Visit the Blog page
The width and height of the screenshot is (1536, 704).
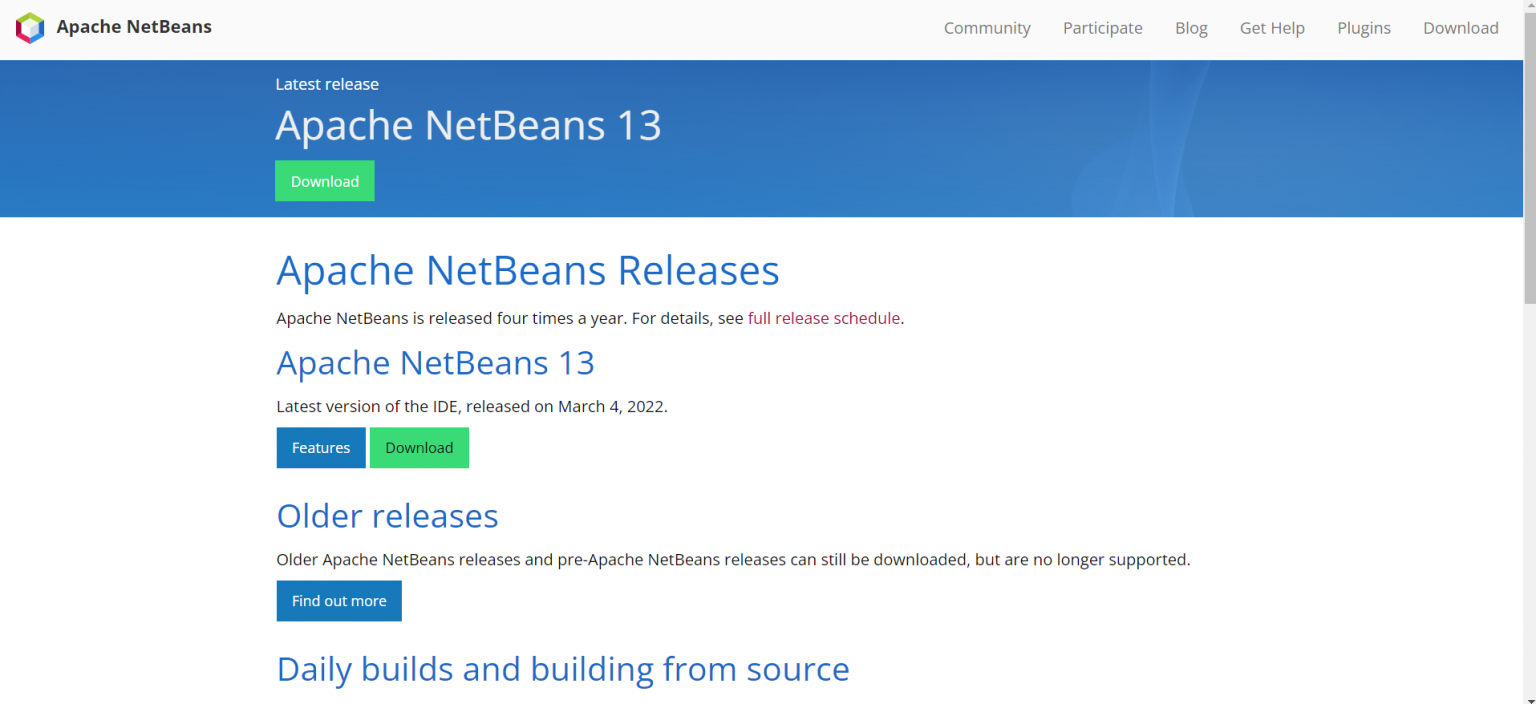tap(1191, 28)
